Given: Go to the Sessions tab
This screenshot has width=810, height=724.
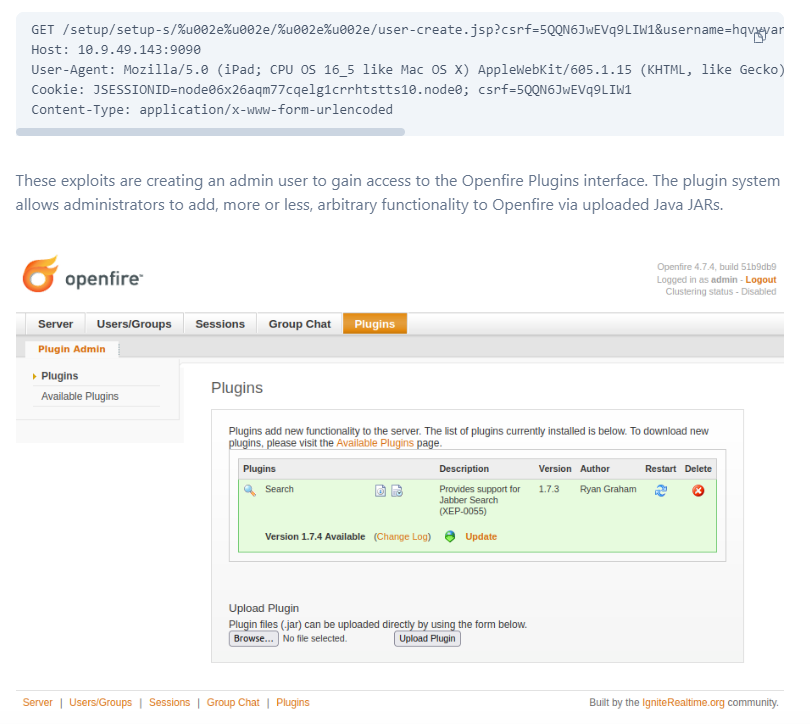Looking at the screenshot, I should tap(220, 324).
